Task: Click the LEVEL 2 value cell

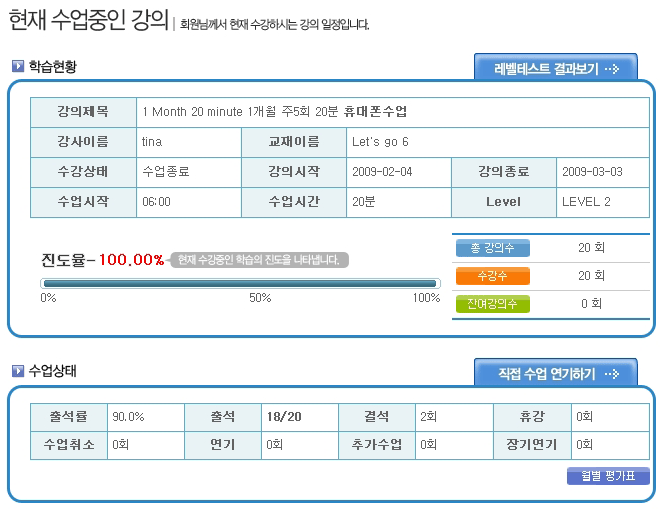Action: pyautogui.click(x=586, y=202)
